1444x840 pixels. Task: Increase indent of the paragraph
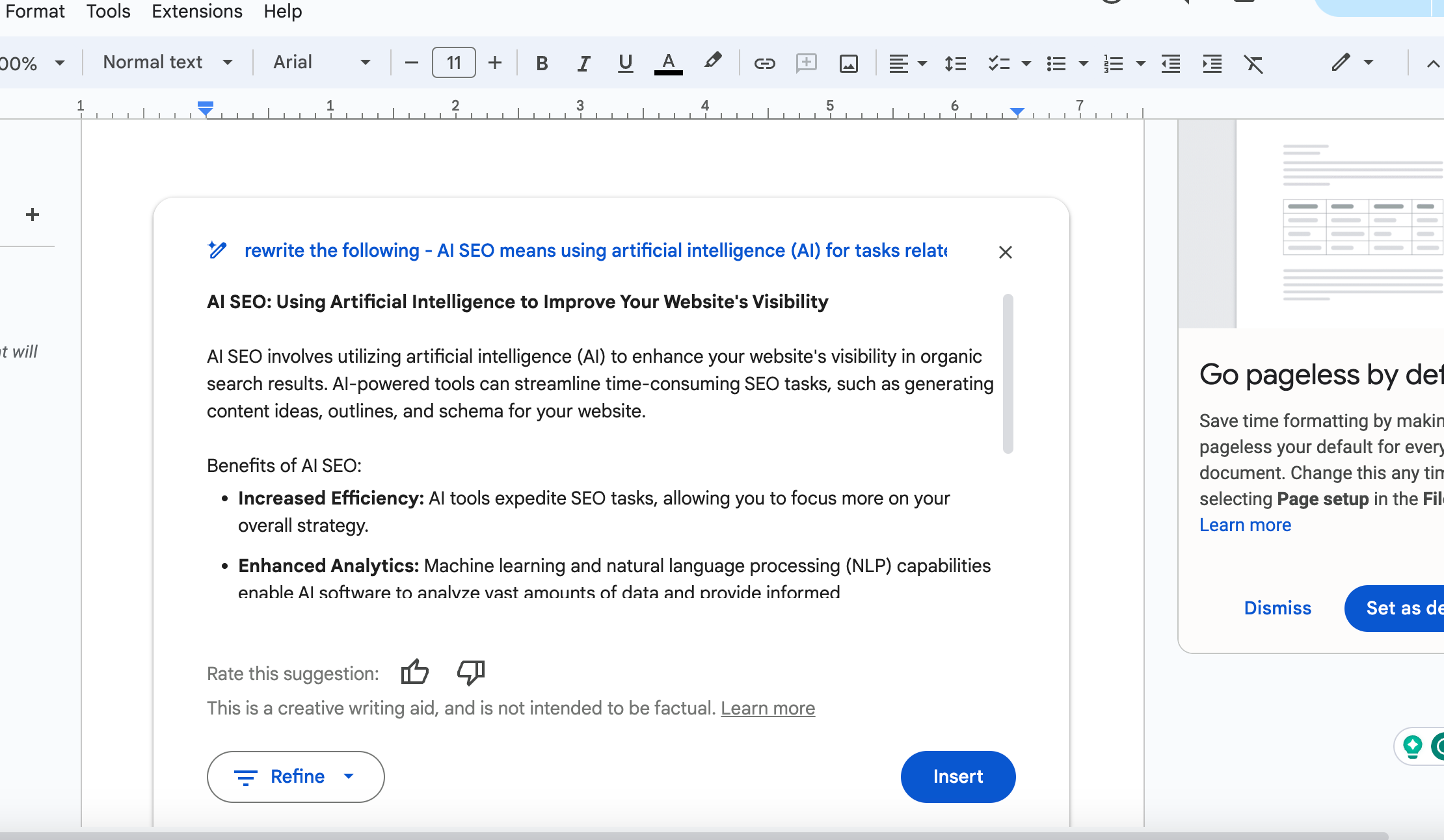[1212, 63]
